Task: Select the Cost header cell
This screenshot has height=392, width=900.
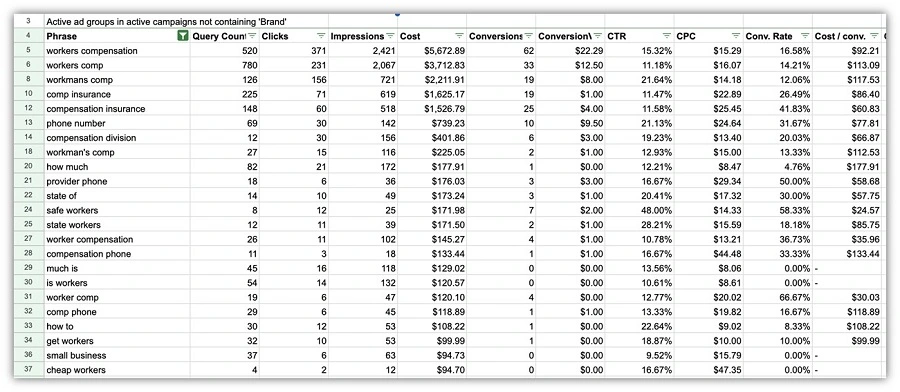Action: [432, 36]
